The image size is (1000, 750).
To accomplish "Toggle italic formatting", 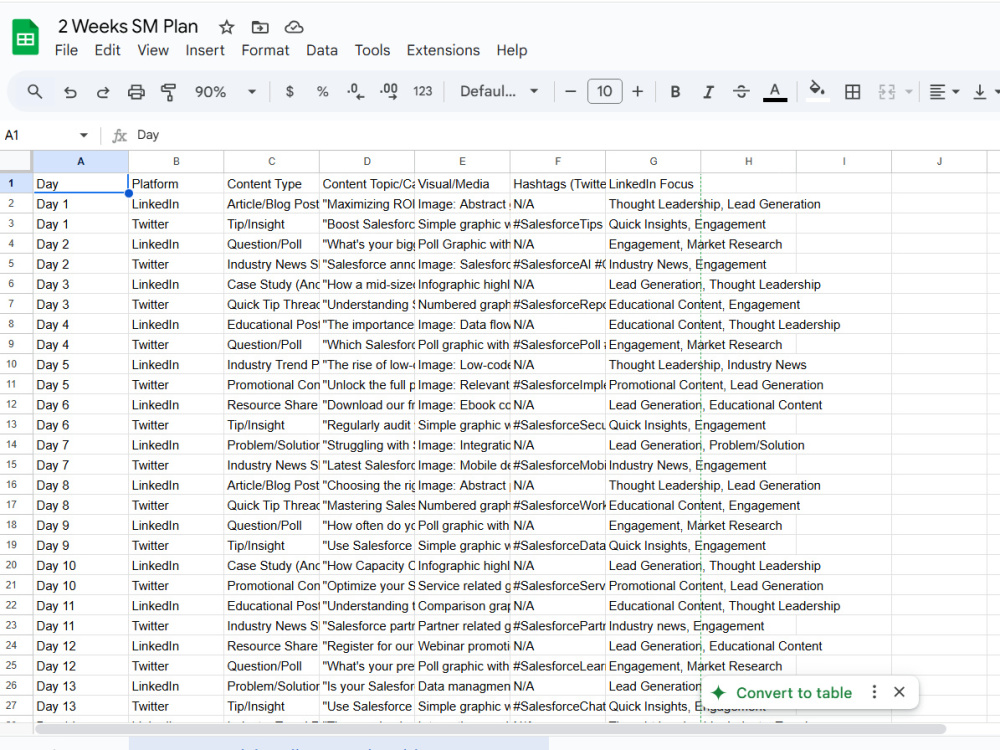I will 708,92.
